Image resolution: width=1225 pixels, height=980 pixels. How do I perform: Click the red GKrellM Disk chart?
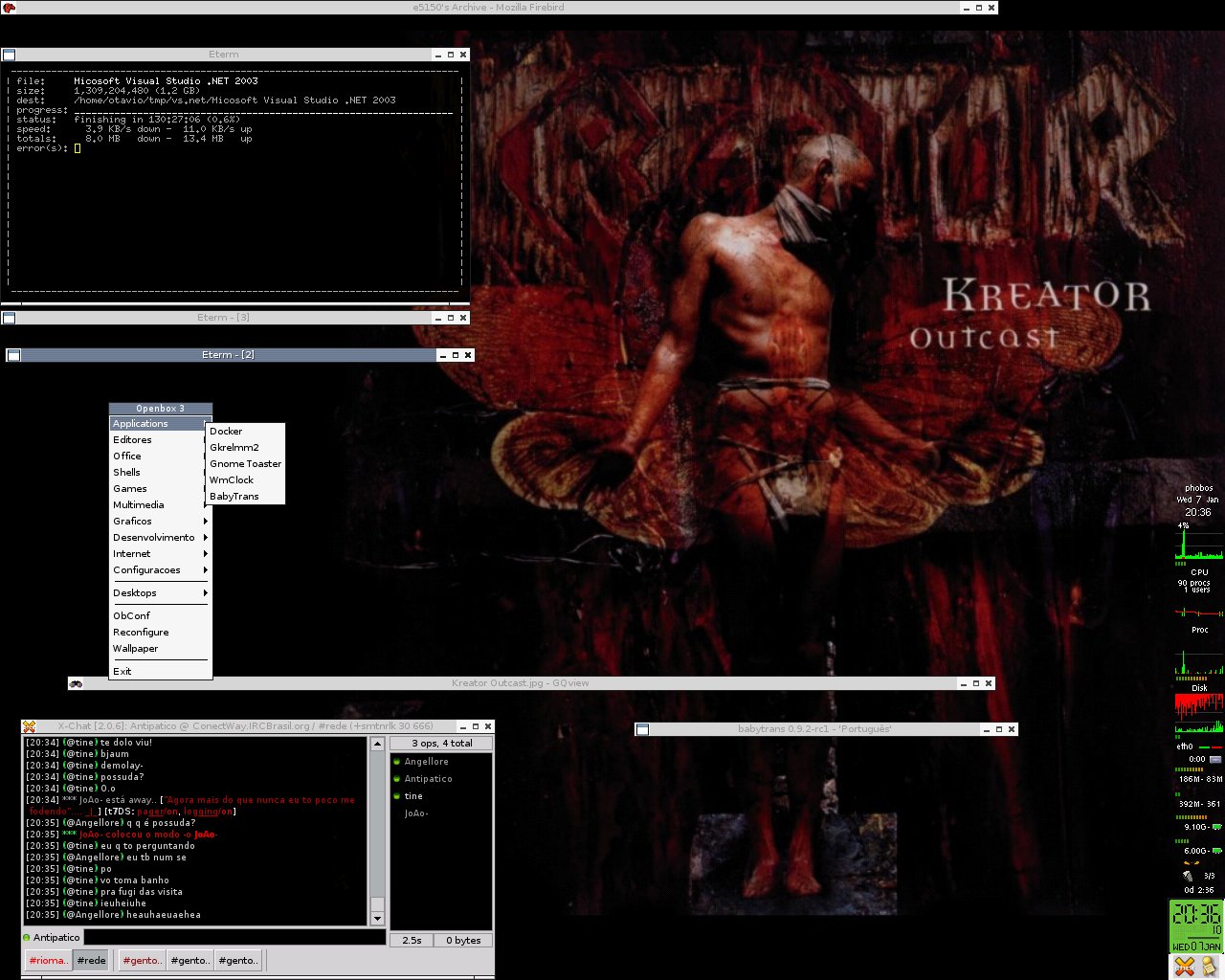tap(1198, 707)
